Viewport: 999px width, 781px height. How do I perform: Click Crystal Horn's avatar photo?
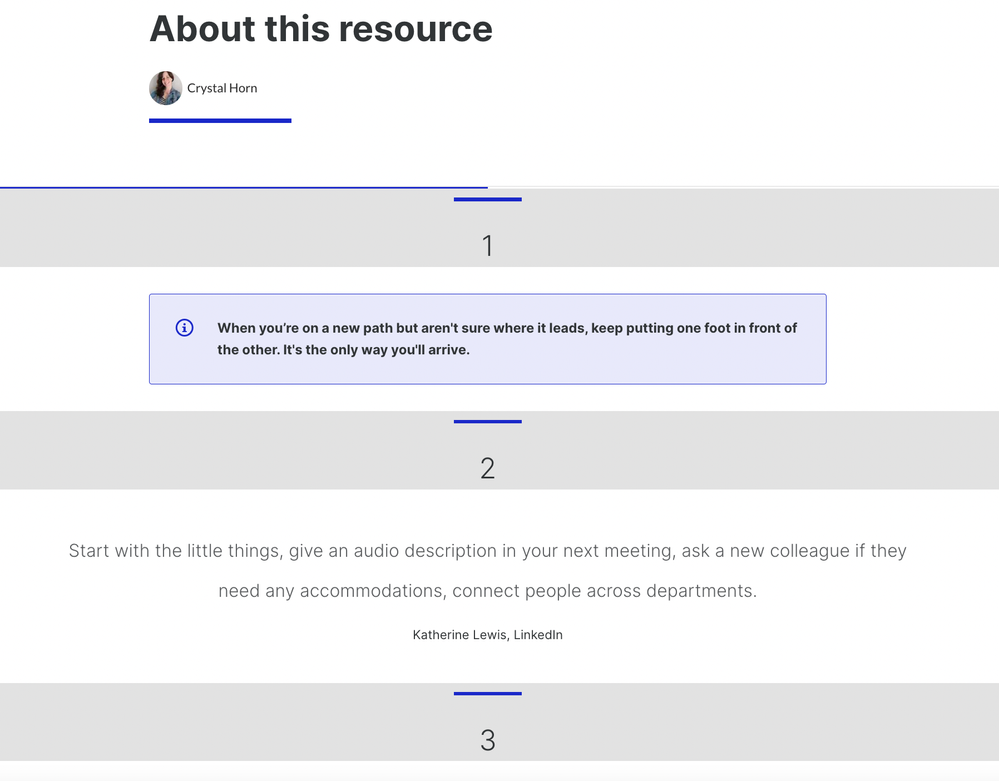165,88
